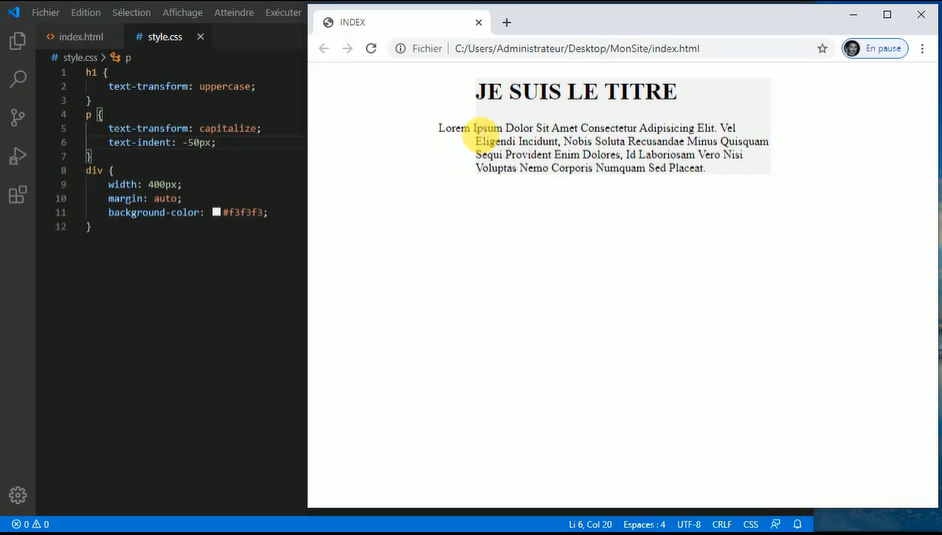
Task: Click the text-transform: uppercase line
Action: pyautogui.click(x=181, y=86)
